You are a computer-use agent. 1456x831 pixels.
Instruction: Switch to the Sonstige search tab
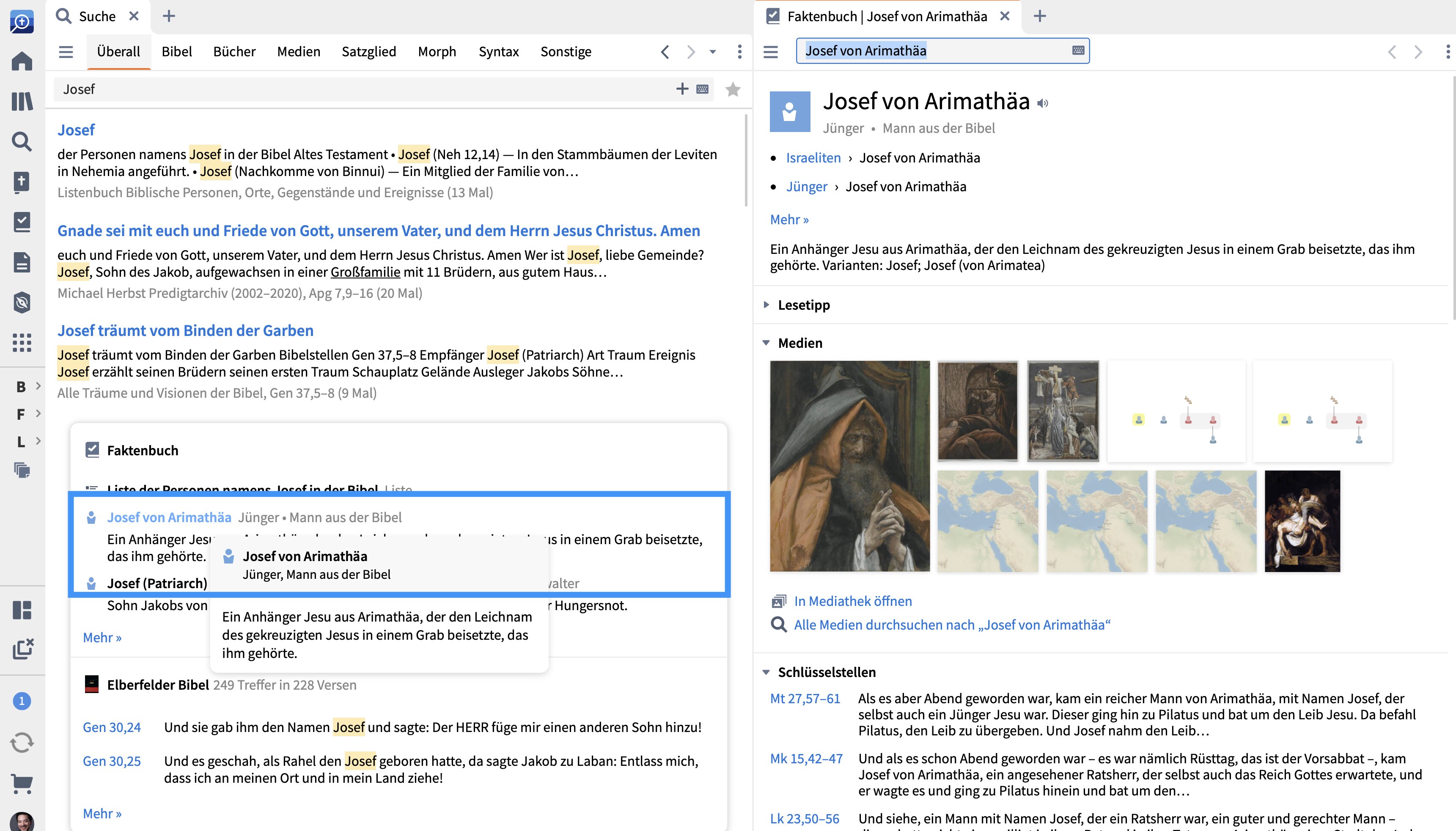point(566,52)
